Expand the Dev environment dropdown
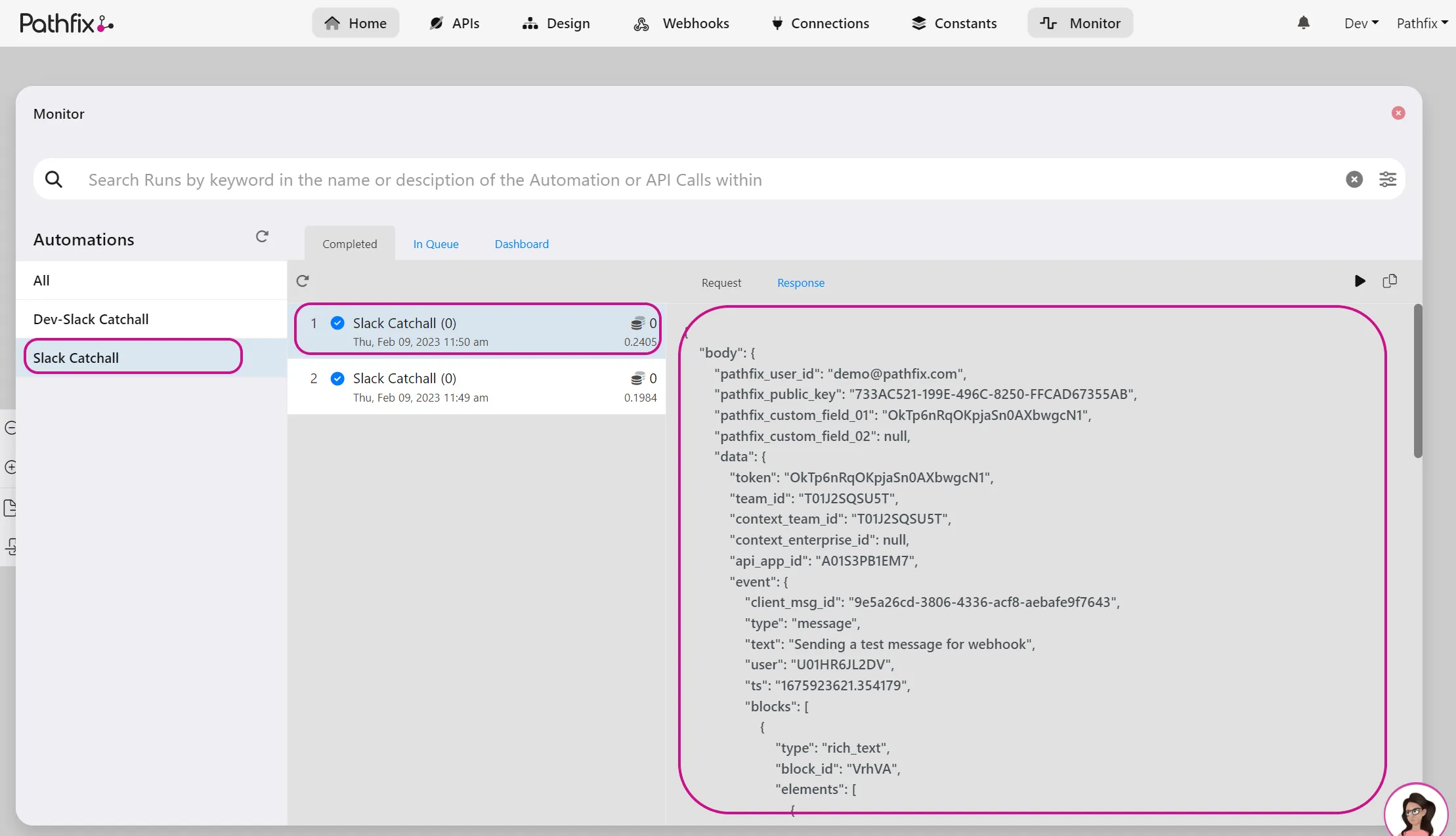 (1361, 23)
